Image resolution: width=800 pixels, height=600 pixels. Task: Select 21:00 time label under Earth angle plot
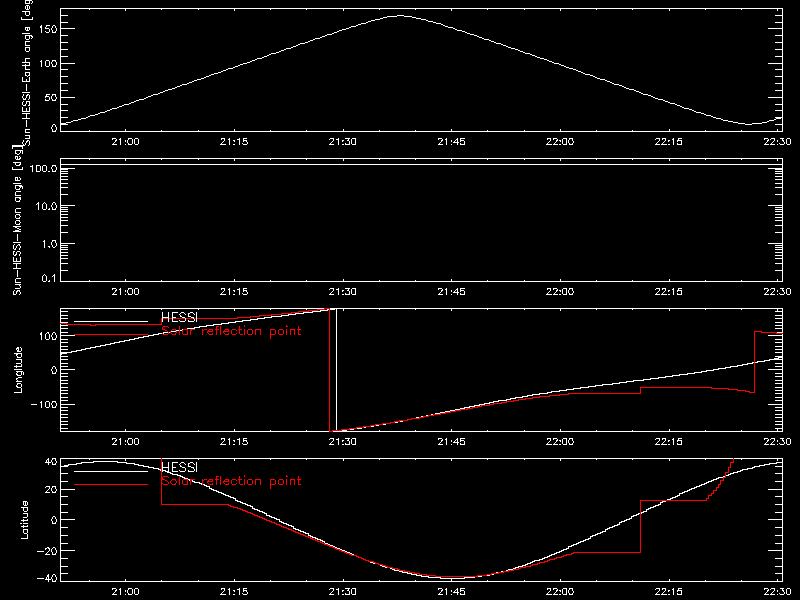(125, 141)
